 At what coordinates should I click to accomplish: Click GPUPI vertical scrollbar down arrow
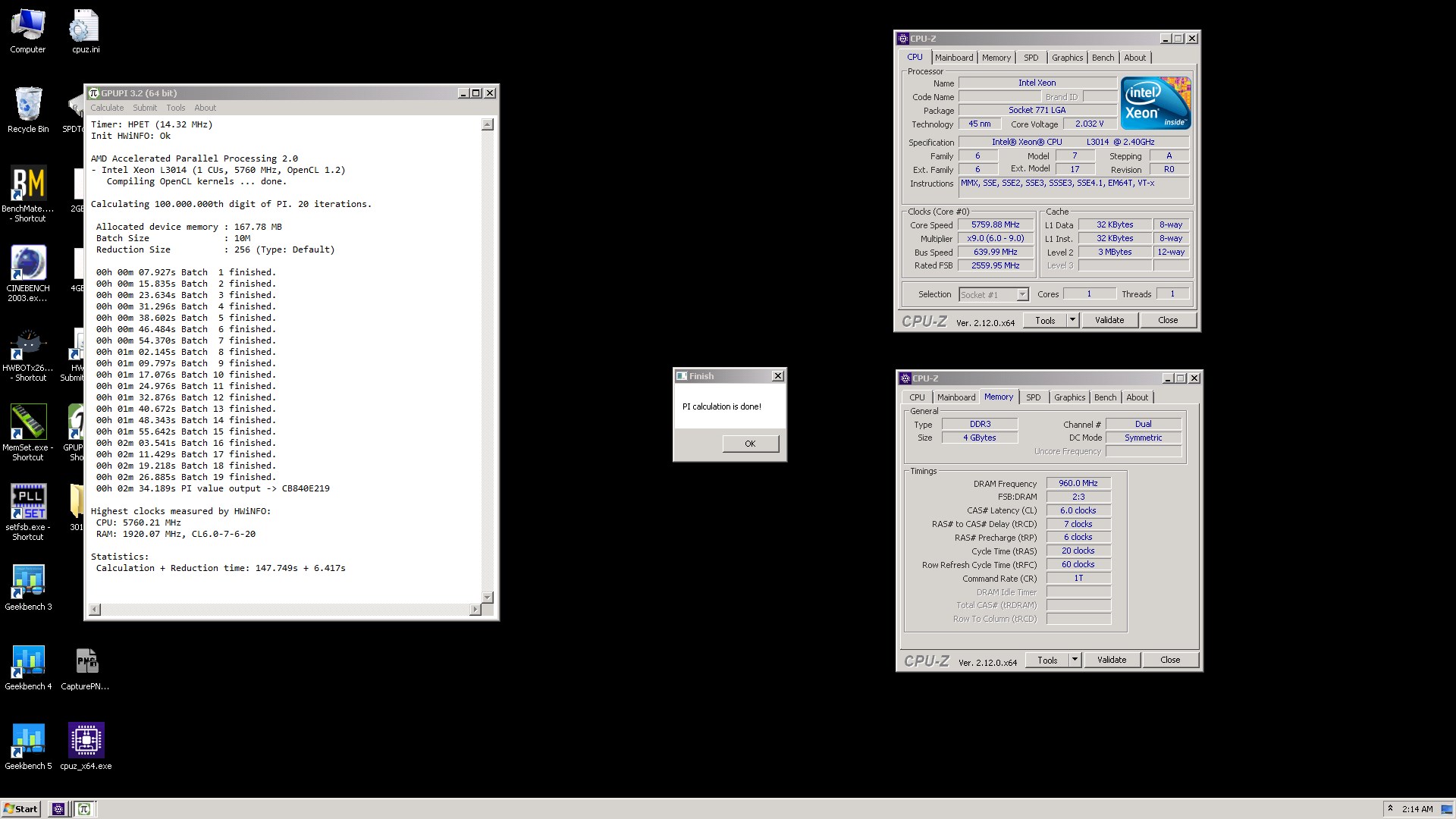coord(488,598)
